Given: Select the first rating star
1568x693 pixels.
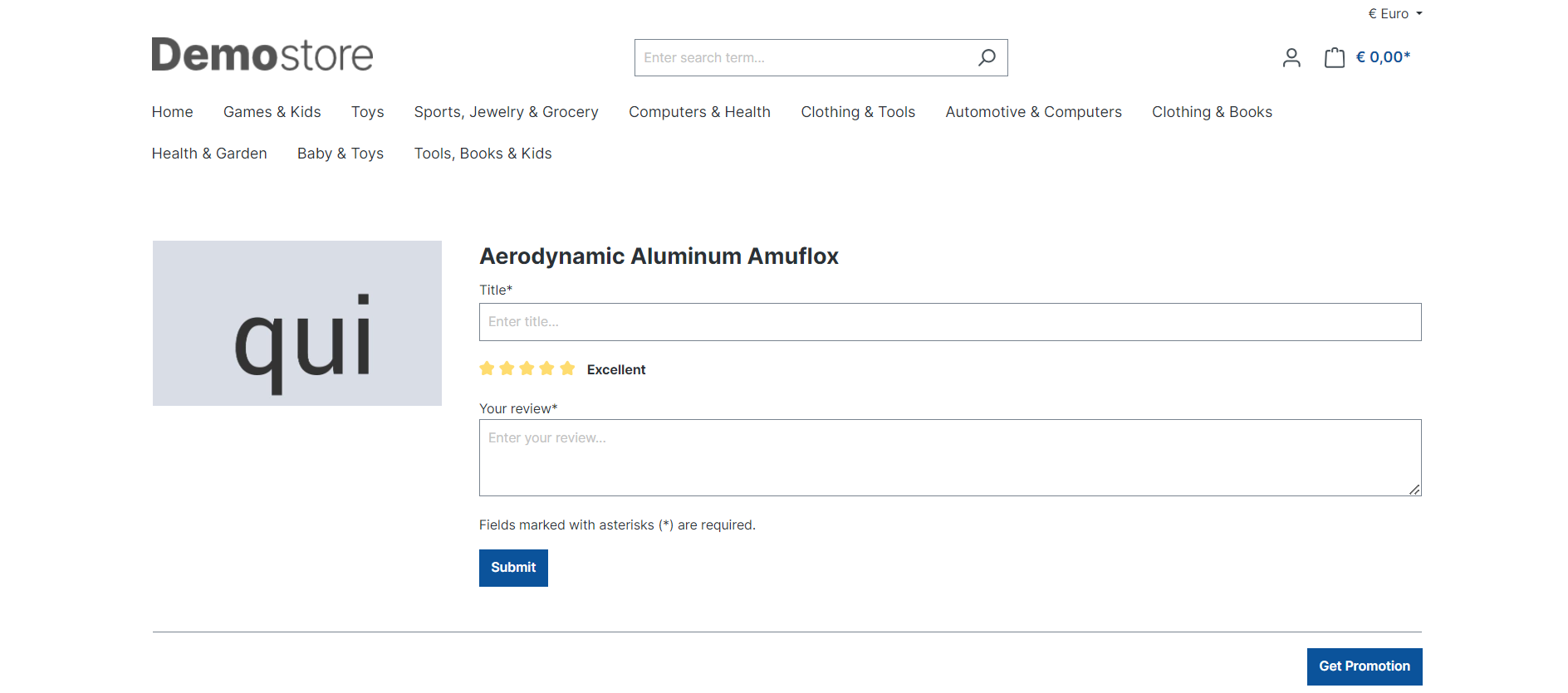Looking at the screenshot, I should click(x=487, y=368).
